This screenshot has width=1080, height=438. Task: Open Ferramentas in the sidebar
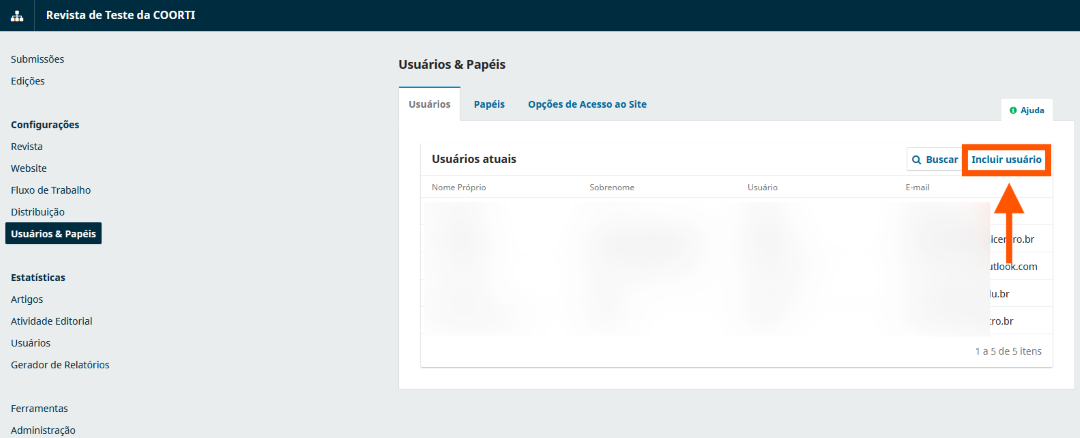tap(39, 408)
